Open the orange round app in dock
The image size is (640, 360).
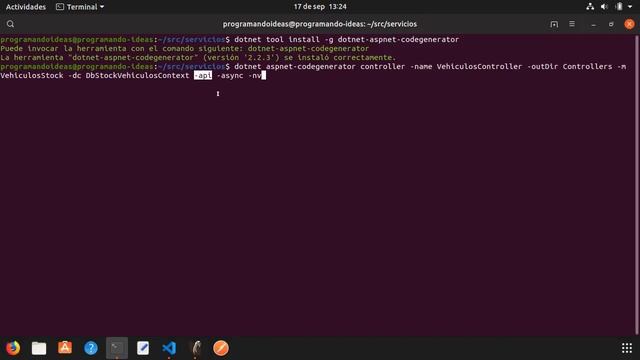pyautogui.click(x=221, y=348)
